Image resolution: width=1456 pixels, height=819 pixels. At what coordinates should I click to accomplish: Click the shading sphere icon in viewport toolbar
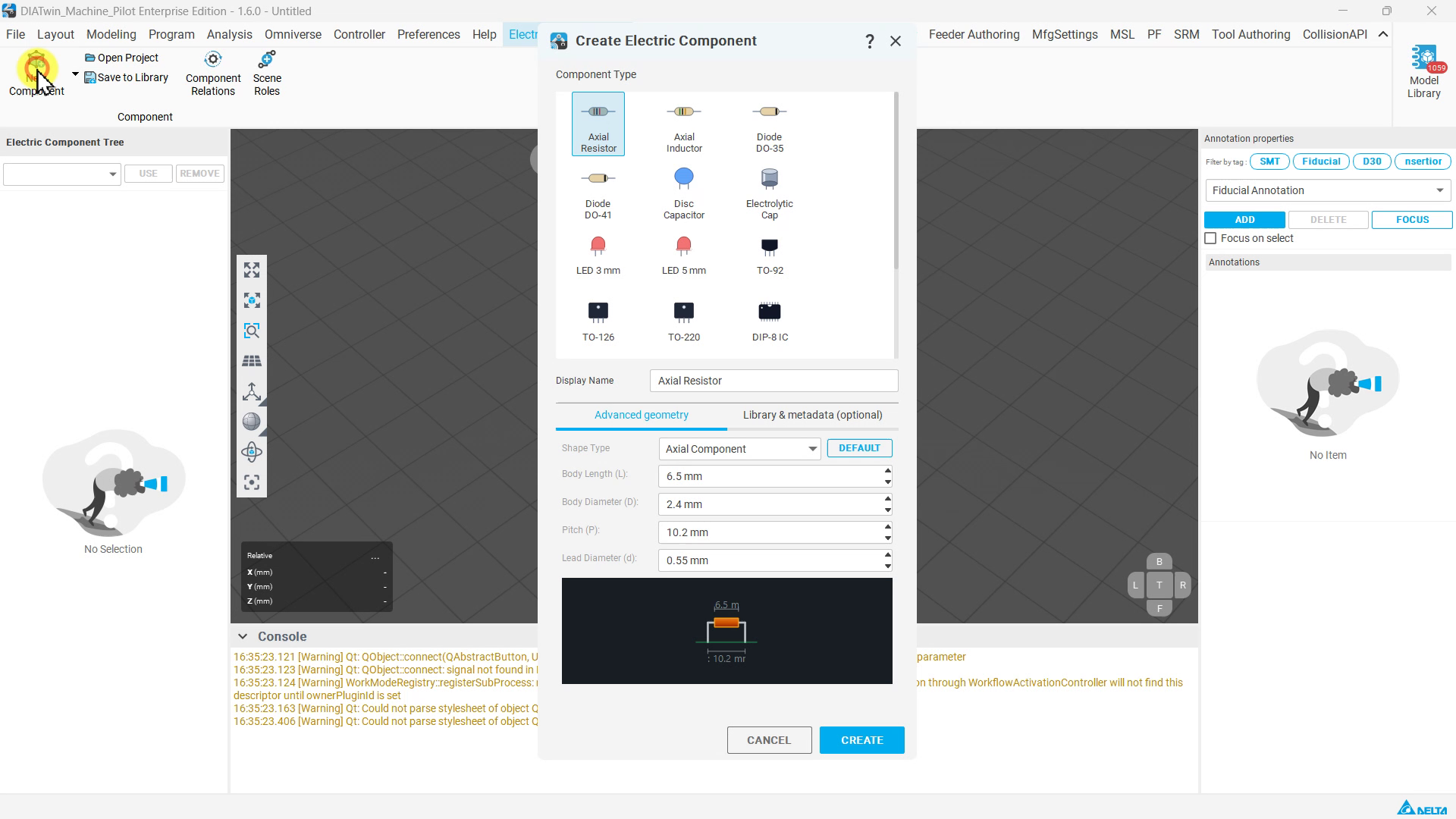coord(252,422)
